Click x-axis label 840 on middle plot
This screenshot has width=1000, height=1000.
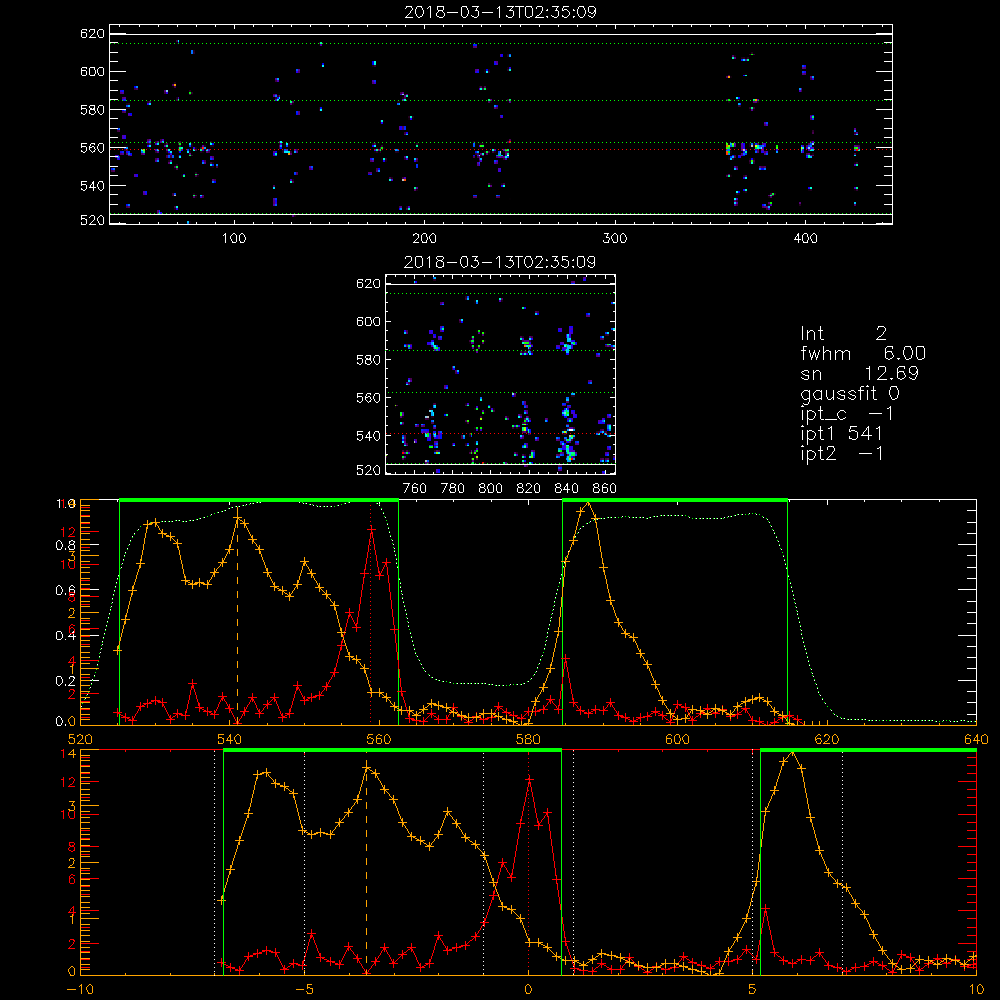pos(566,489)
